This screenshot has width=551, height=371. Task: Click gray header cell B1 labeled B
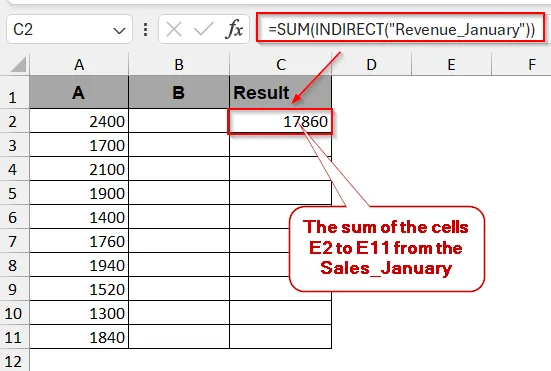click(x=179, y=92)
